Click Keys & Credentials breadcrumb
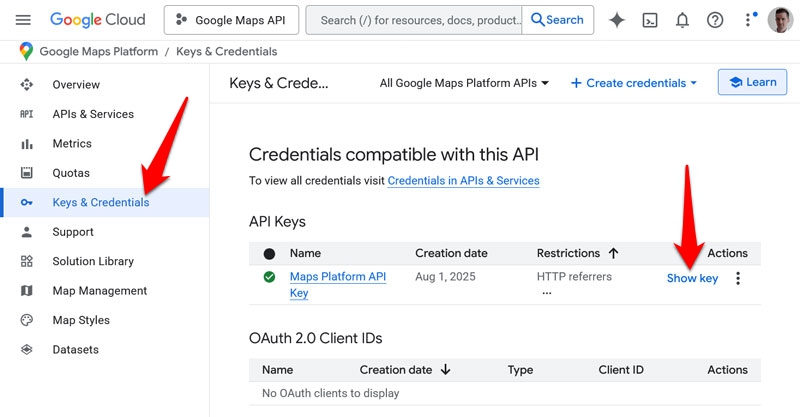 (x=227, y=52)
